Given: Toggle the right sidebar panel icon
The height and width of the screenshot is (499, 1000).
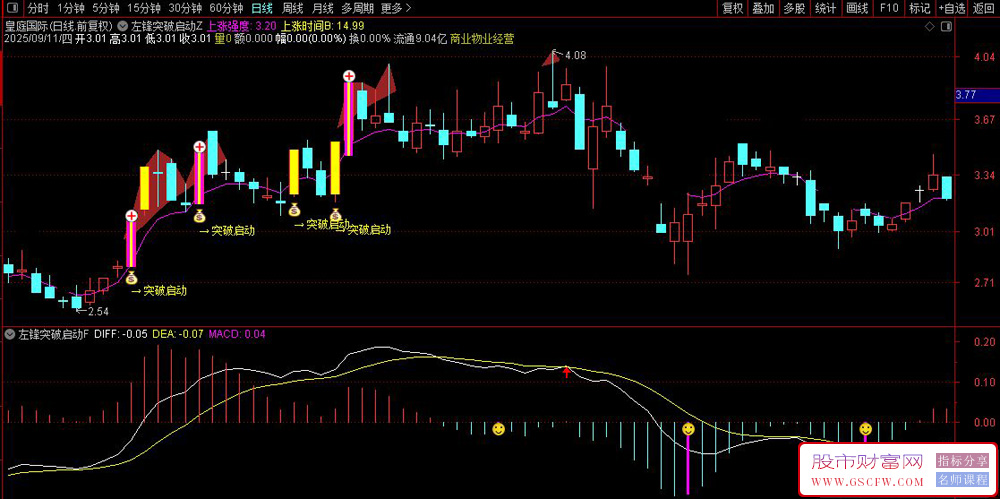Looking at the screenshot, I should (x=946, y=27).
